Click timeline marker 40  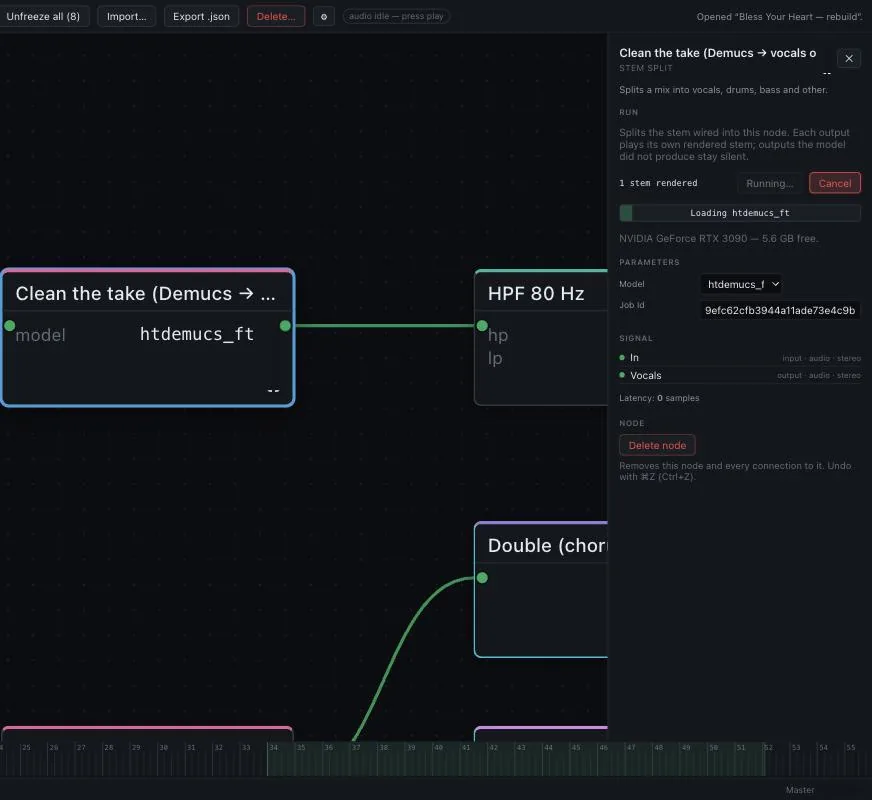click(x=438, y=748)
